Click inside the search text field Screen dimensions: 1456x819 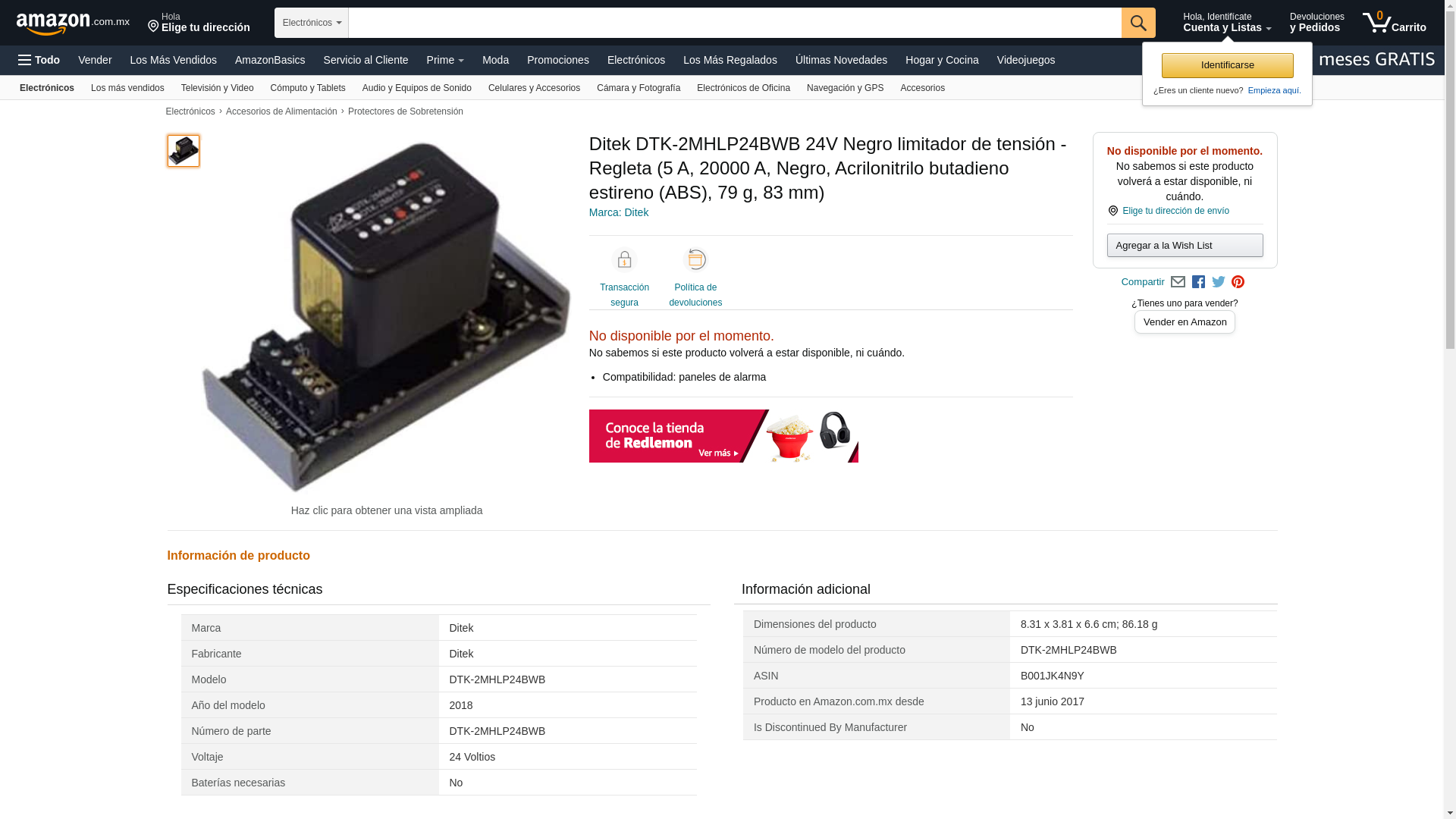click(x=735, y=23)
